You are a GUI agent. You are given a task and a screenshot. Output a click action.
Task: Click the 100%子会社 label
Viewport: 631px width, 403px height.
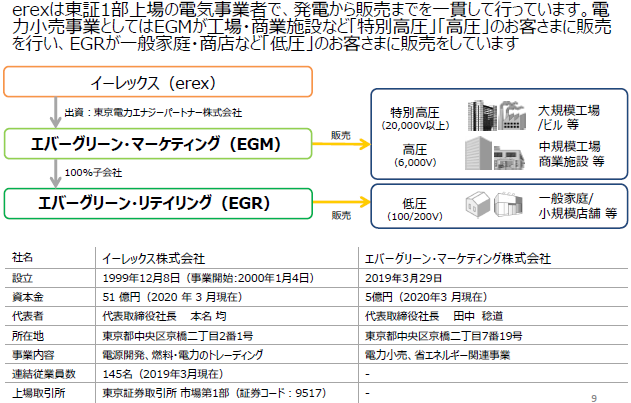coord(93,173)
